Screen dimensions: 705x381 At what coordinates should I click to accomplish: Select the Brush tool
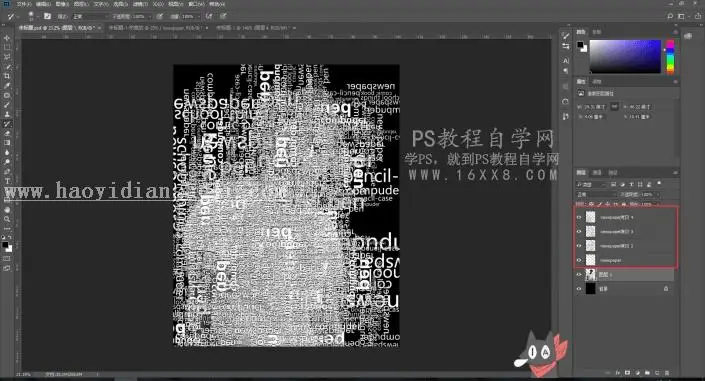point(7,105)
